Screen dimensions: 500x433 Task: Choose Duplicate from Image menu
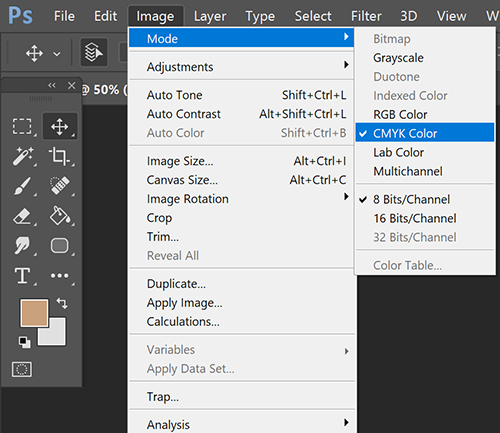point(241,284)
